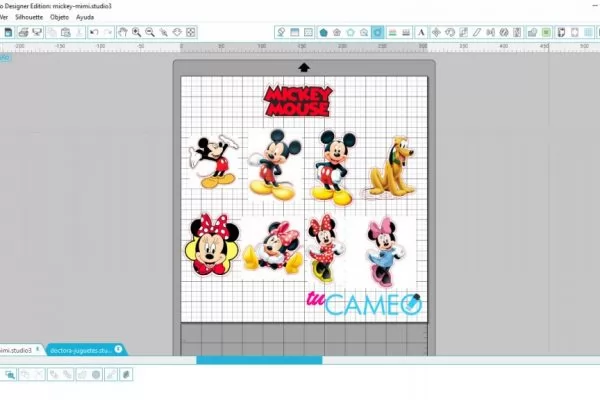The height and width of the screenshot is (400, 600).
Task: Open the Fill Color pentagon icon
Action: pos(323,33)
